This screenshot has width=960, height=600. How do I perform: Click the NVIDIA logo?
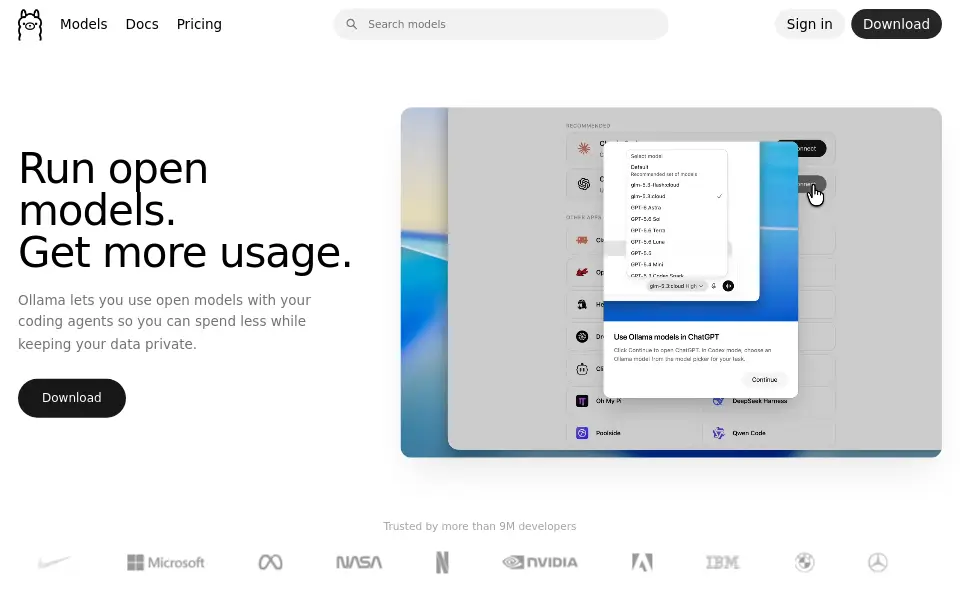pyautogui.click(x=540, y=562)
